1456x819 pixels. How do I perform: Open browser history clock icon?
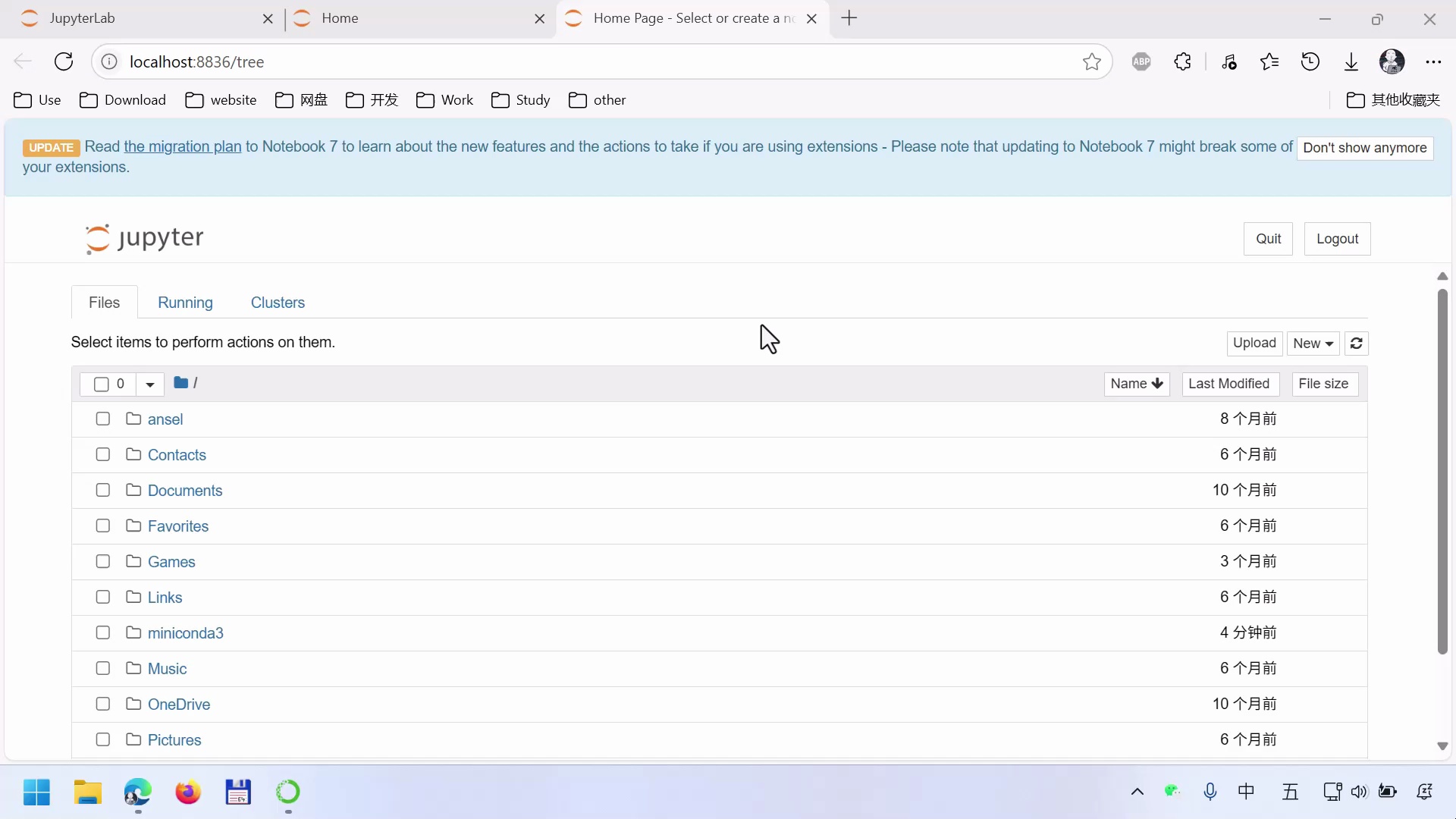[x=1310, y=62]
